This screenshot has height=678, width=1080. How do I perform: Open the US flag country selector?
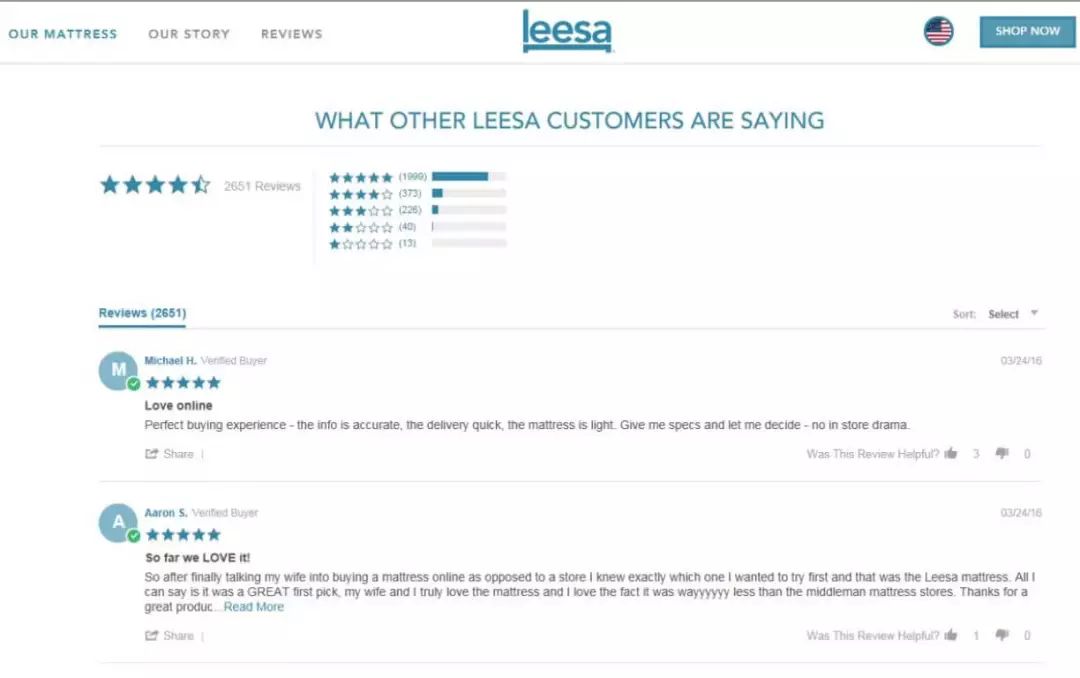(x=938, y=31)
